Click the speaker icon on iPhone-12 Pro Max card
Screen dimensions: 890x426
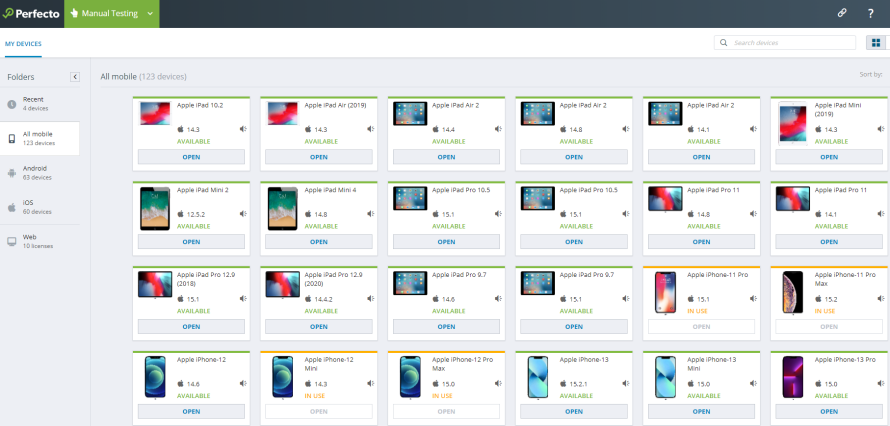[x=498, y=383]
